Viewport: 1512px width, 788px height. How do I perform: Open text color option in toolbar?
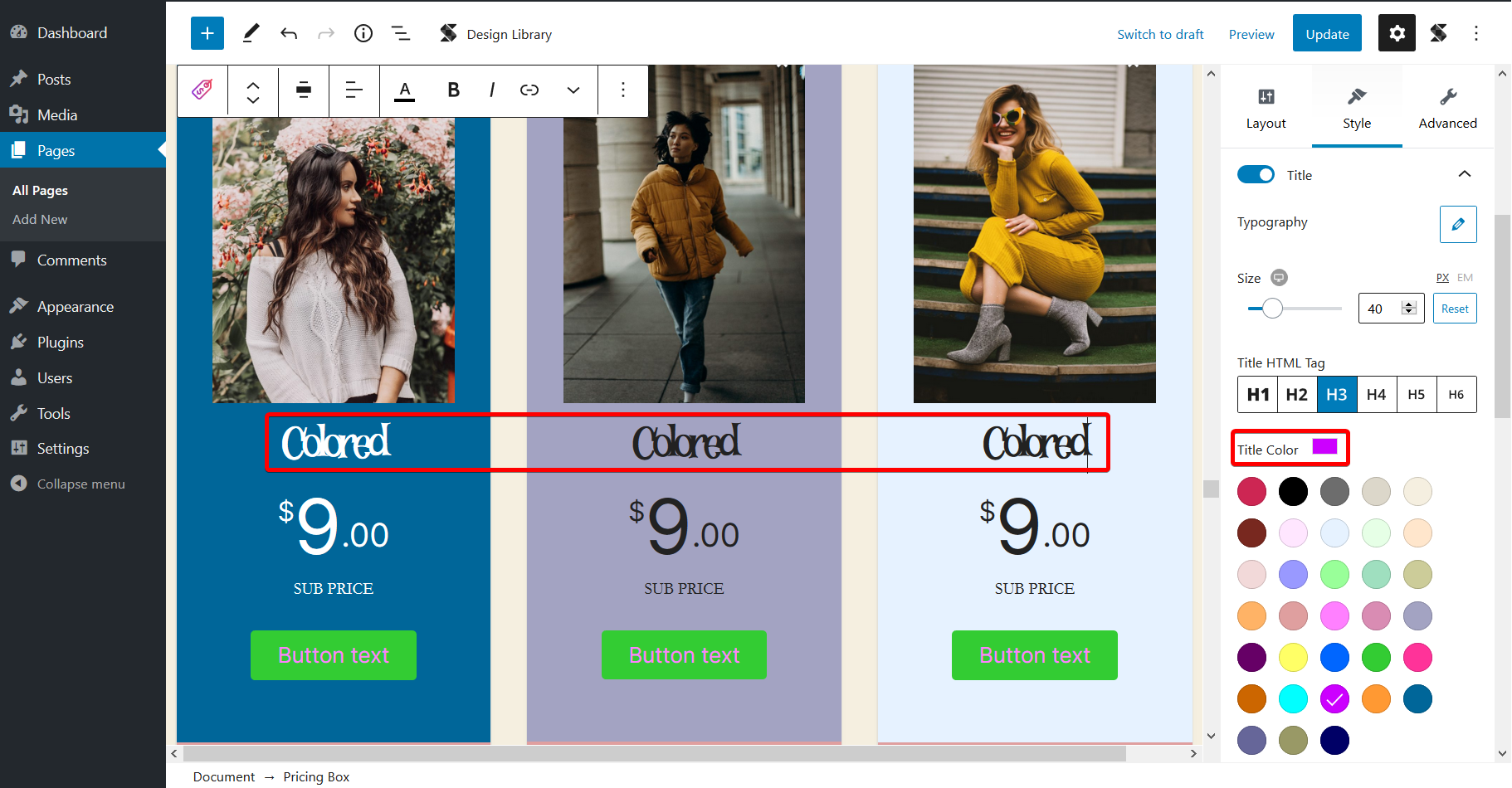tap(404, 90)
